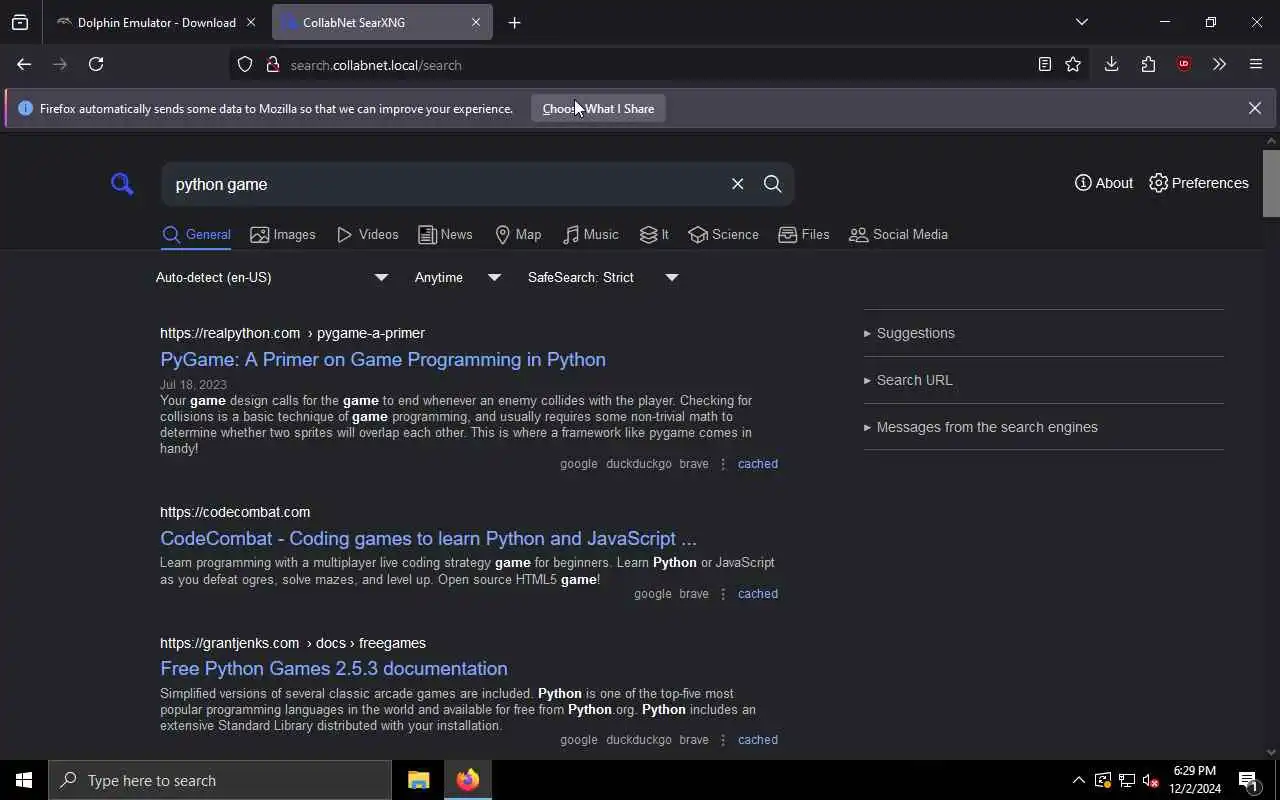
Task: Open the About page link
Action: click(1104, 183)
